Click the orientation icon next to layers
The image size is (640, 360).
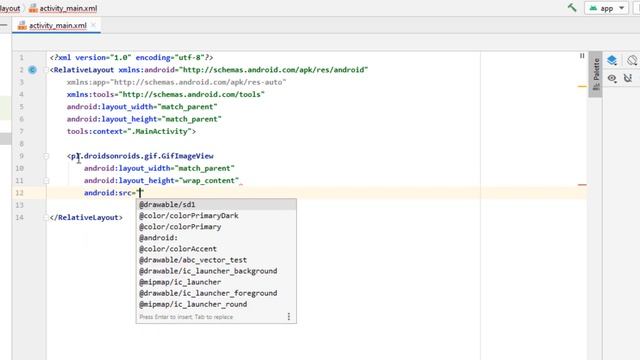pos(632,60)
